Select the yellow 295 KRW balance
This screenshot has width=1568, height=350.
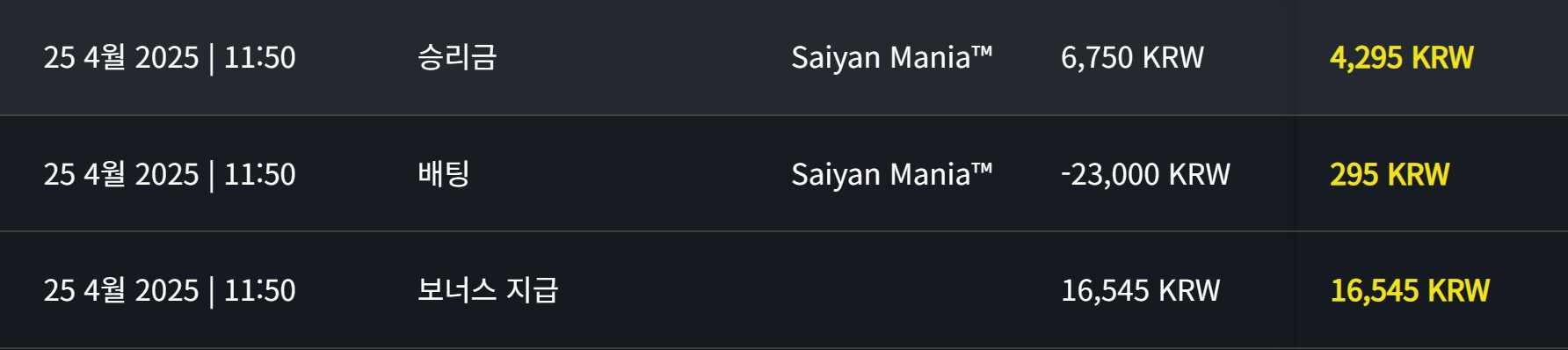click(1390, 174)
